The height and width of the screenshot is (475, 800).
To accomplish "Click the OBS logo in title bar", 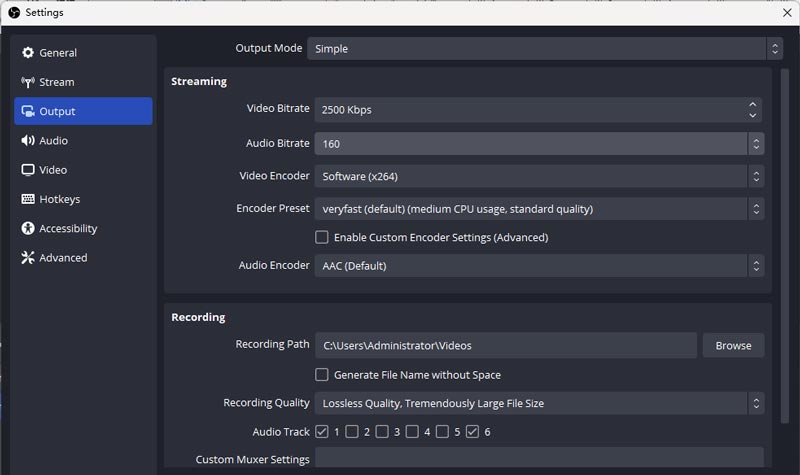I will [x=14, y=12].
